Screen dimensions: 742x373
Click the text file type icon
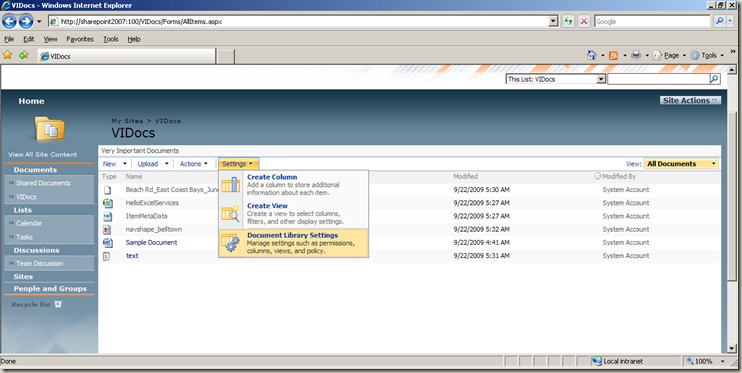coord(107,256)
